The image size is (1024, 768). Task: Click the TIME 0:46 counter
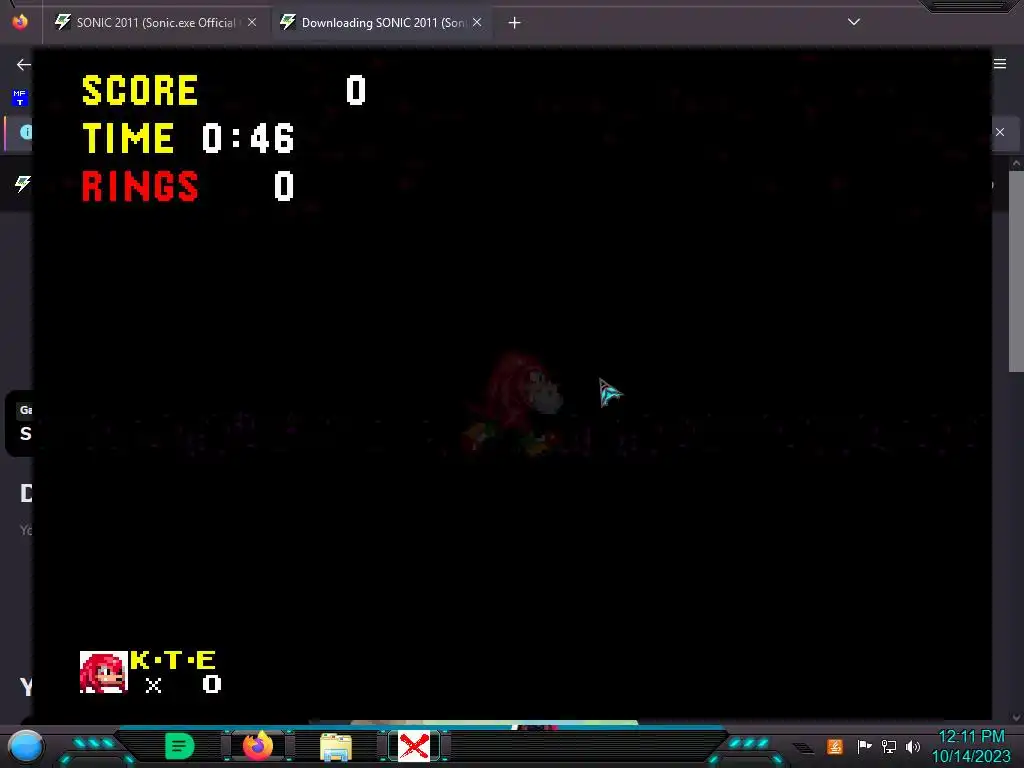tap(189, 138)
